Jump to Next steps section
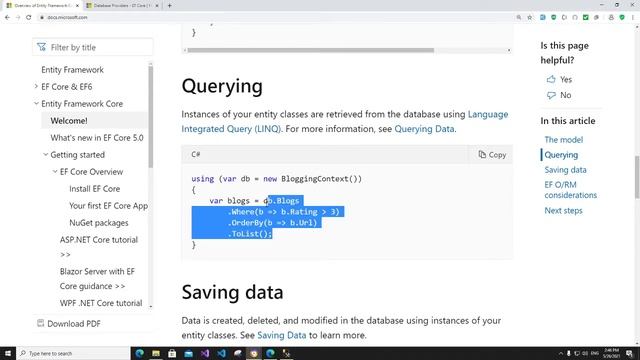The image size is (640, 360). point(563,211)
